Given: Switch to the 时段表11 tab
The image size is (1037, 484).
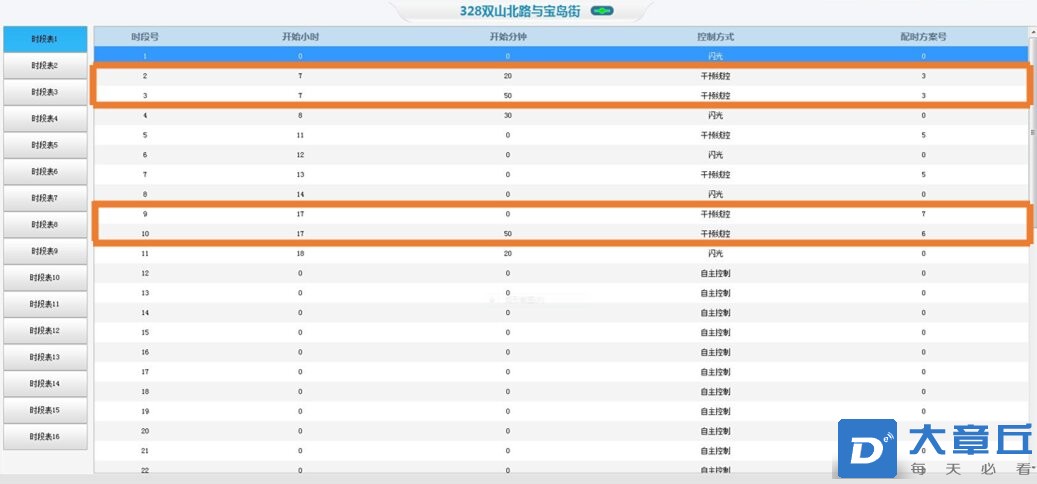Looking at the screenshot, I should (x=45, y=304).
